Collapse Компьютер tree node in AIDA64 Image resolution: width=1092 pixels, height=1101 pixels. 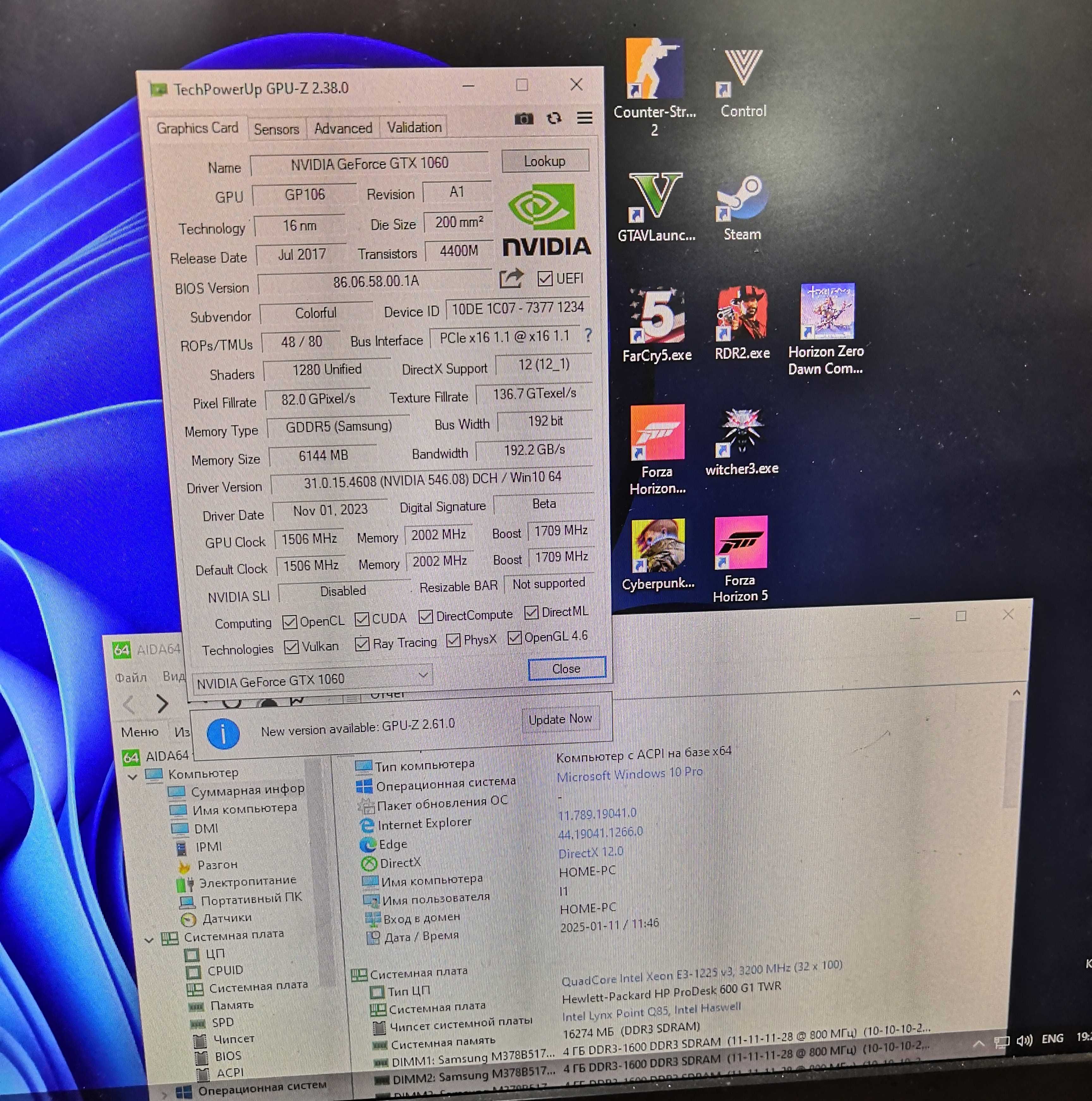tap(132, 777)
